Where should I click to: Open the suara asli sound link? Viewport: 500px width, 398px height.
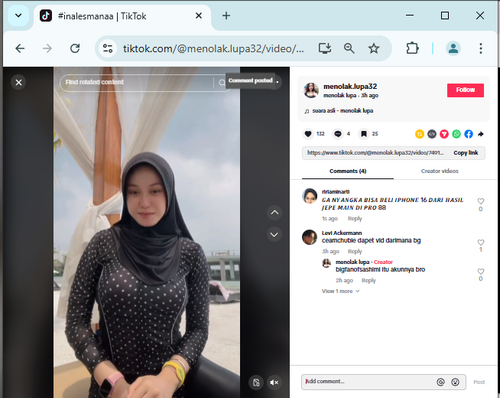pyautogui.click(x=342, y=111)
